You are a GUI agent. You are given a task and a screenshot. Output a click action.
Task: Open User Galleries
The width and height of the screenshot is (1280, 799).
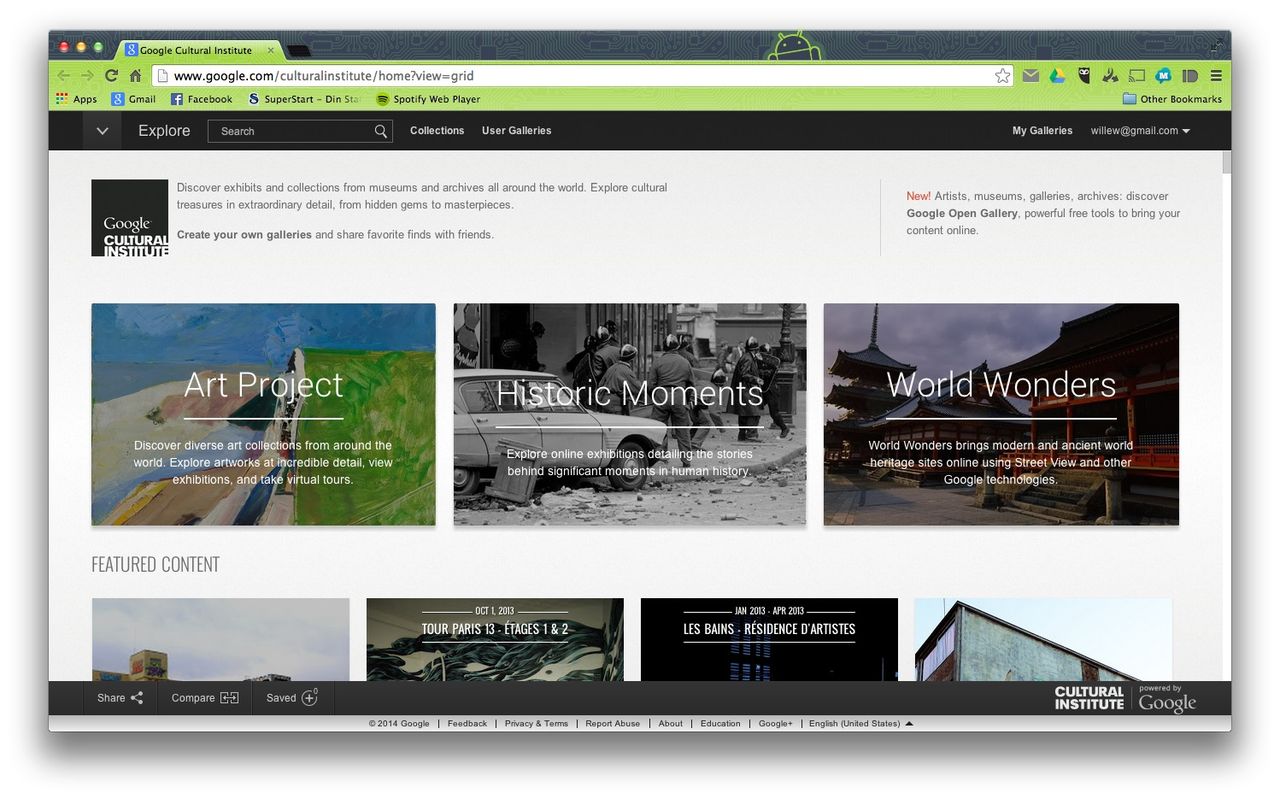[x=516, y=131]
